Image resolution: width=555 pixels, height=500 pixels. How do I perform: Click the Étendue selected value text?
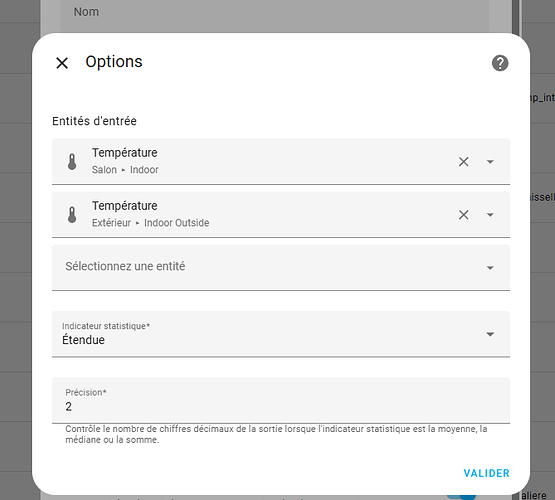[84, 340]
